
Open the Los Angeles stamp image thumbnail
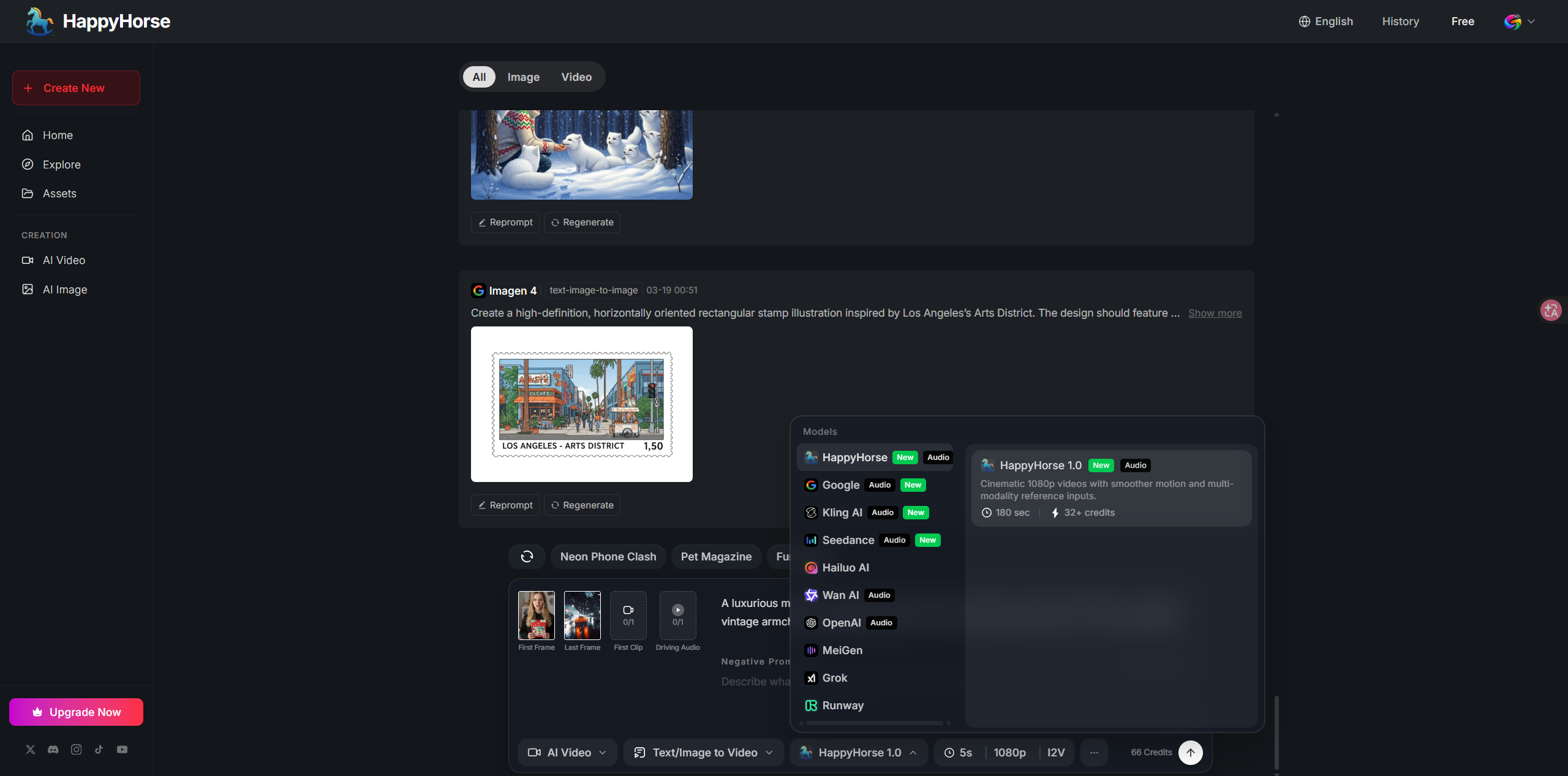pos(581,404)
